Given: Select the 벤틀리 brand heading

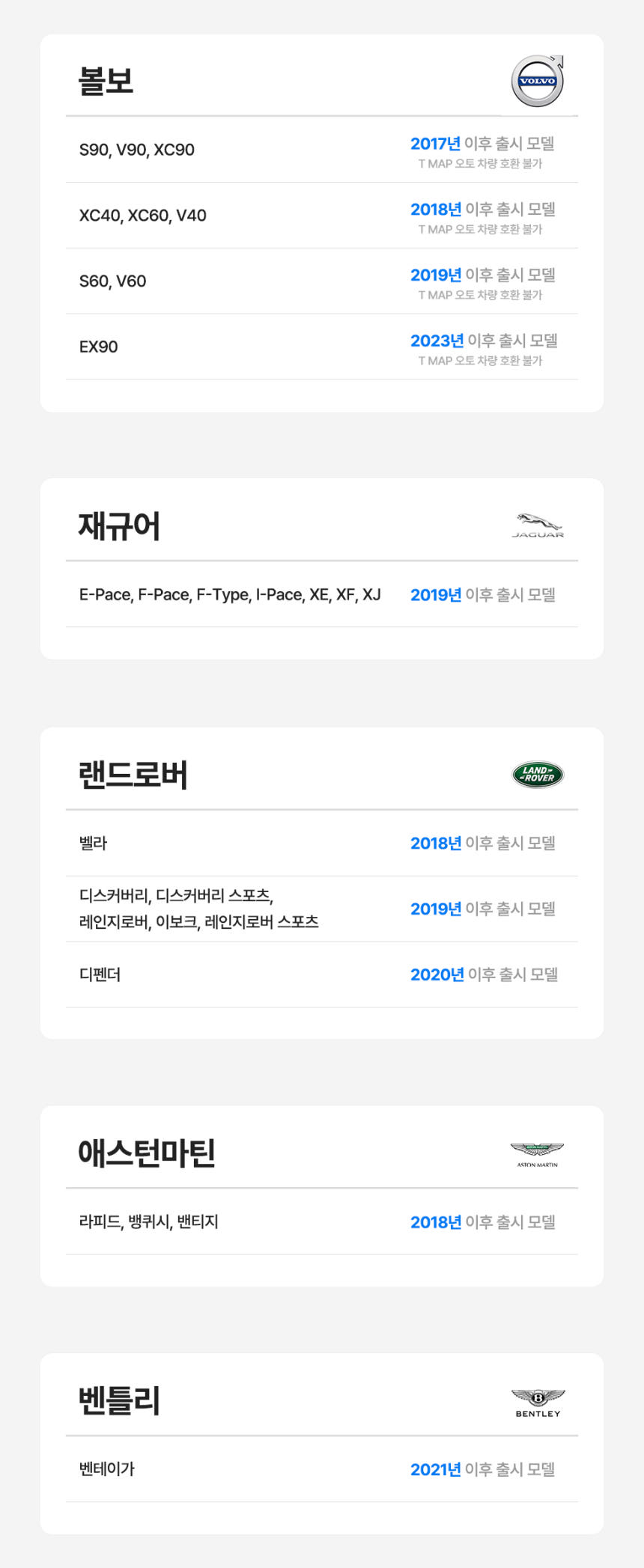Looking at the screenshot, I should pos(119,1400).
